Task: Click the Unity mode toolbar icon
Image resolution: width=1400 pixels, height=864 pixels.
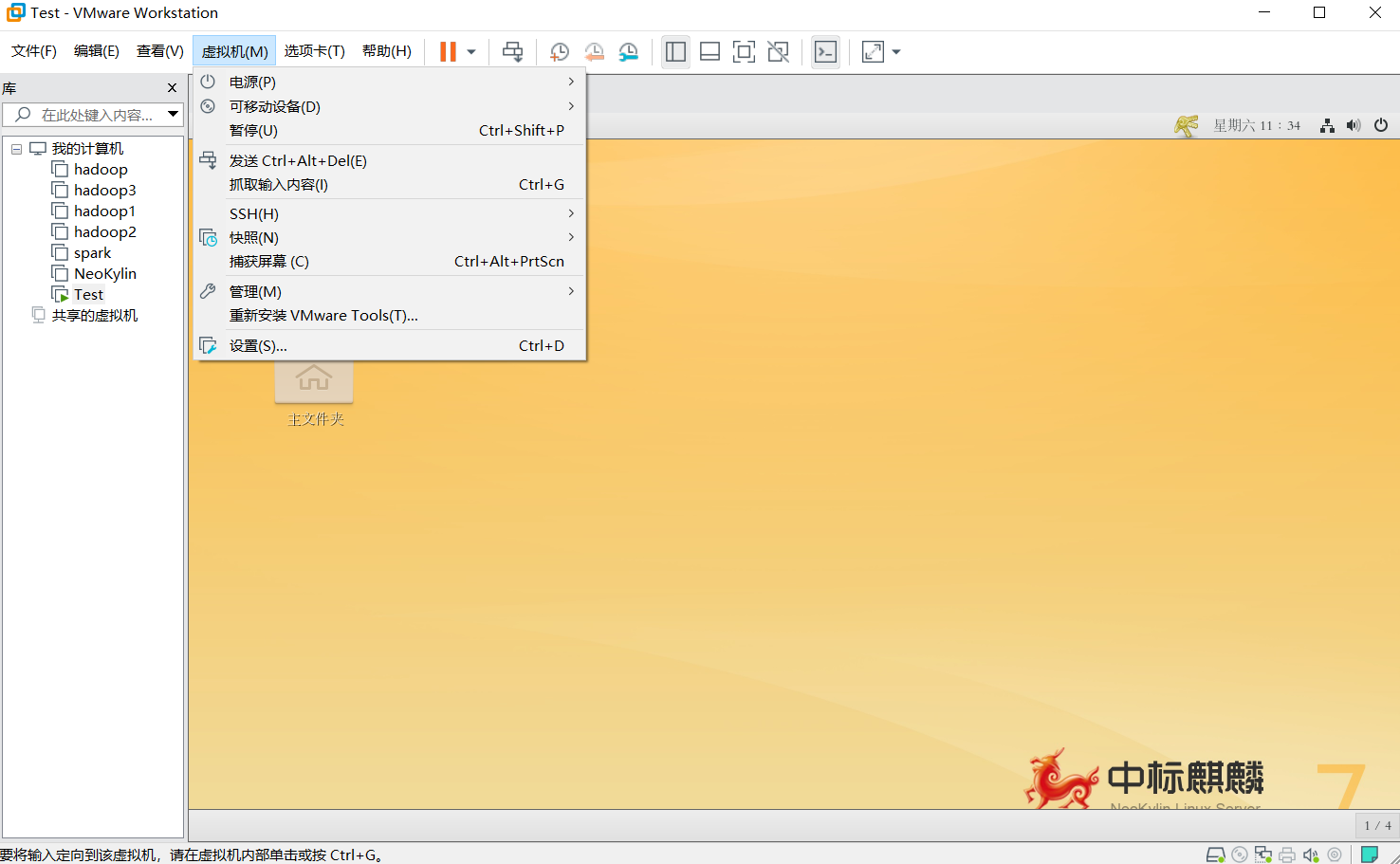Action: click(778, 52)
